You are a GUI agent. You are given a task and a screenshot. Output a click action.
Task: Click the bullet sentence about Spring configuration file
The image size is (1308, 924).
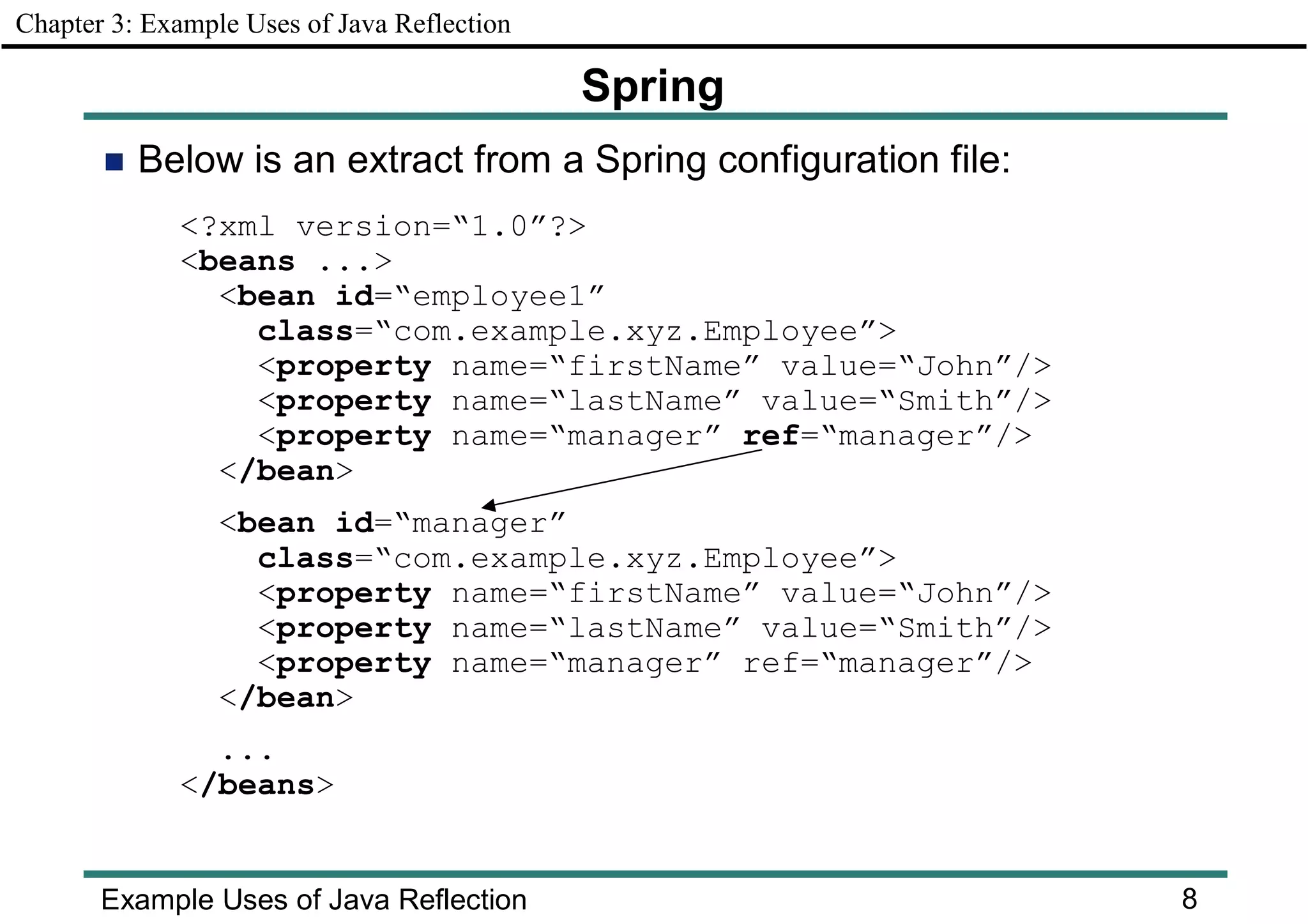[574, 160]
